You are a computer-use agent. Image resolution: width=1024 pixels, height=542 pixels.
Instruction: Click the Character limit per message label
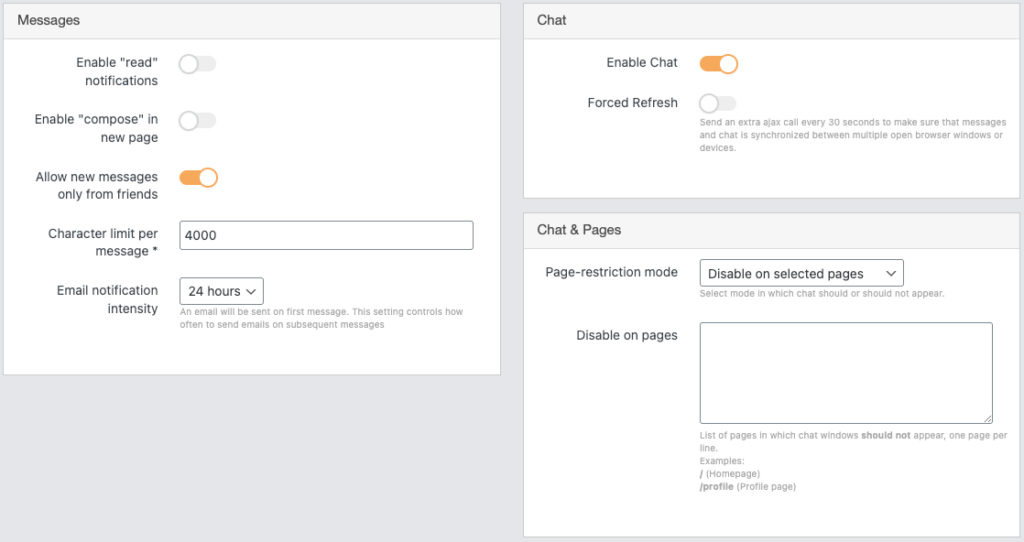[103, 242]
